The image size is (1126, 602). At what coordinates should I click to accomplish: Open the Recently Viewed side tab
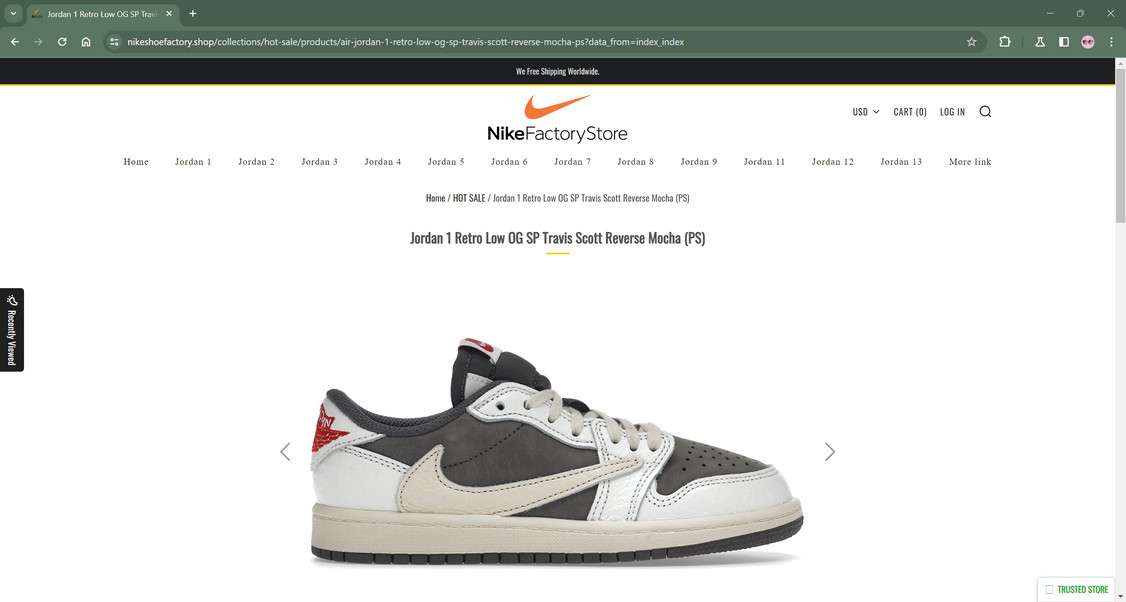[x=11, y=330]
